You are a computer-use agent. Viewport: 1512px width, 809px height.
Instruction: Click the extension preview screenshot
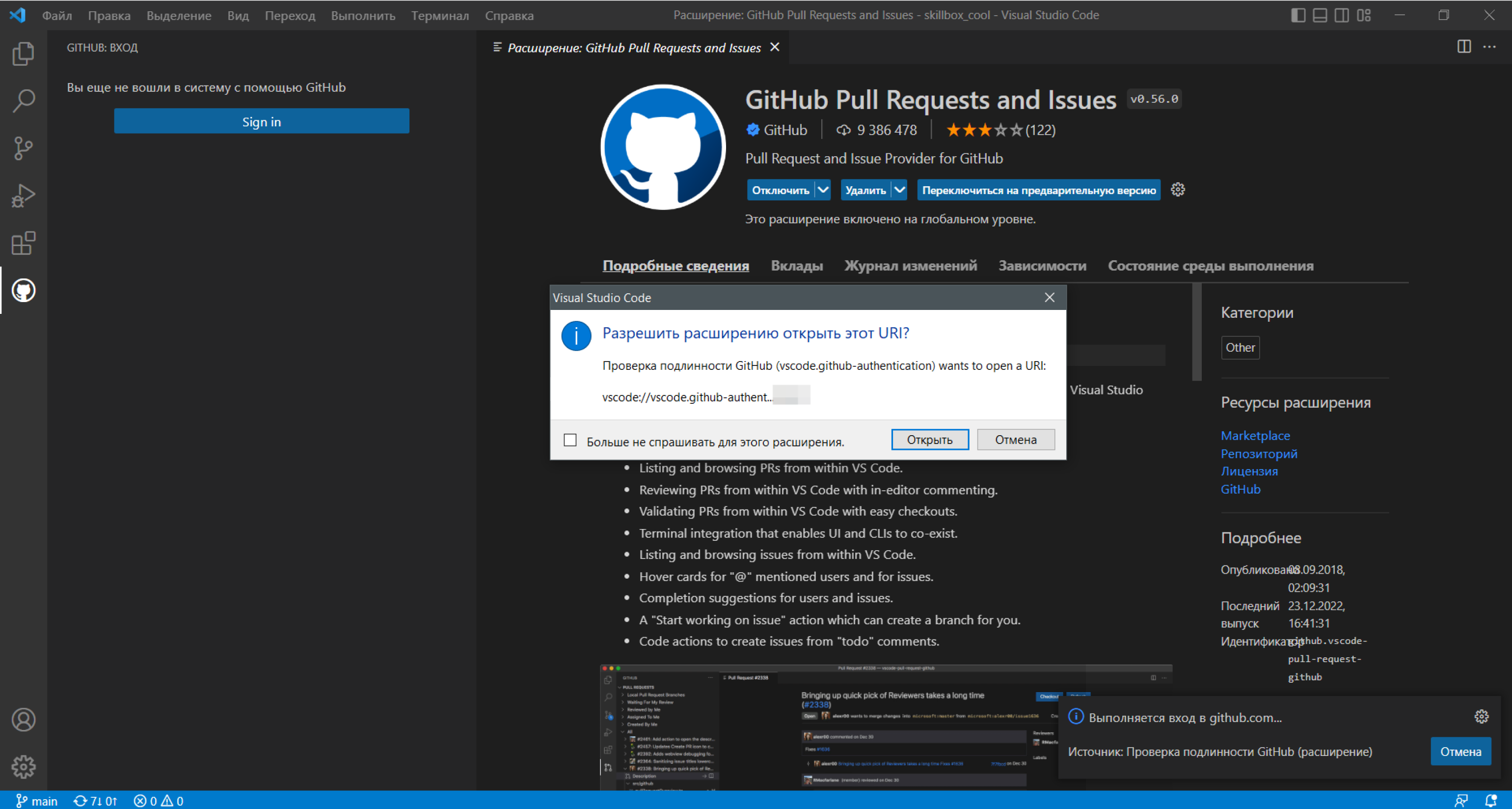(x=886, y=727)
